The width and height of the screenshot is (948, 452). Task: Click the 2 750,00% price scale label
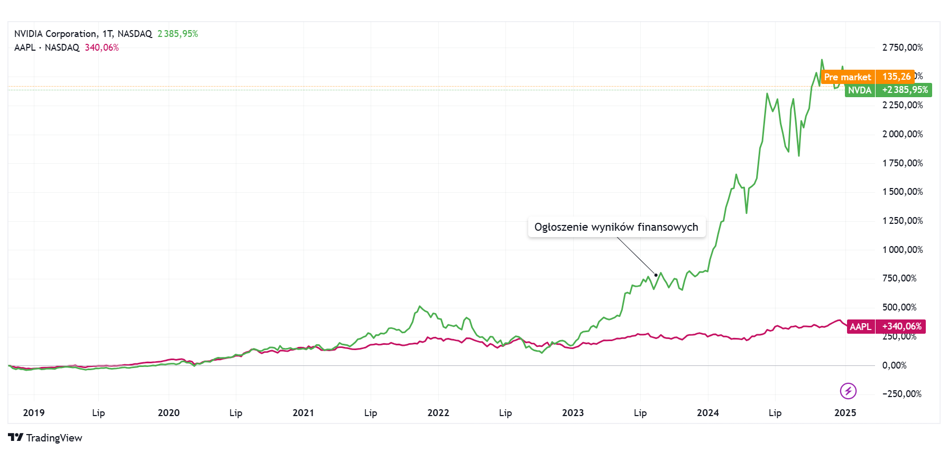coord(902,47)
